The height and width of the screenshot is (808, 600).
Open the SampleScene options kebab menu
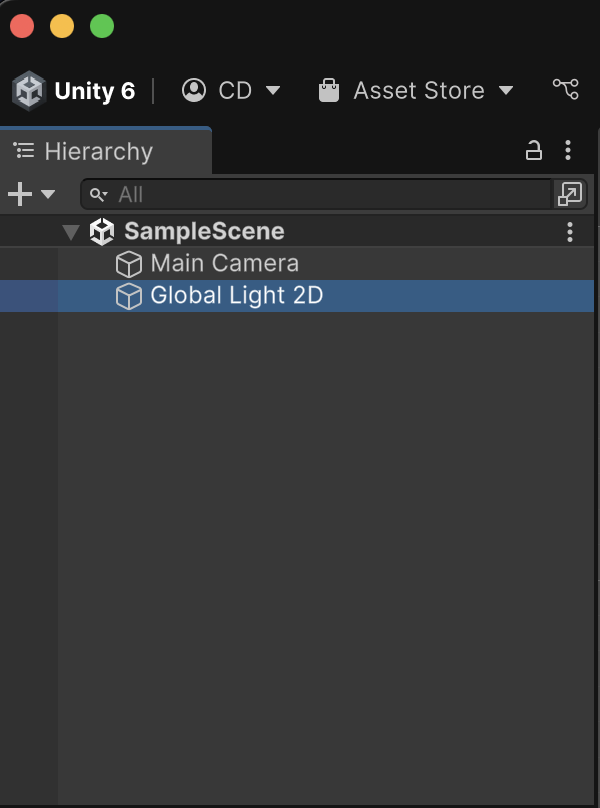tap(570, 232)
